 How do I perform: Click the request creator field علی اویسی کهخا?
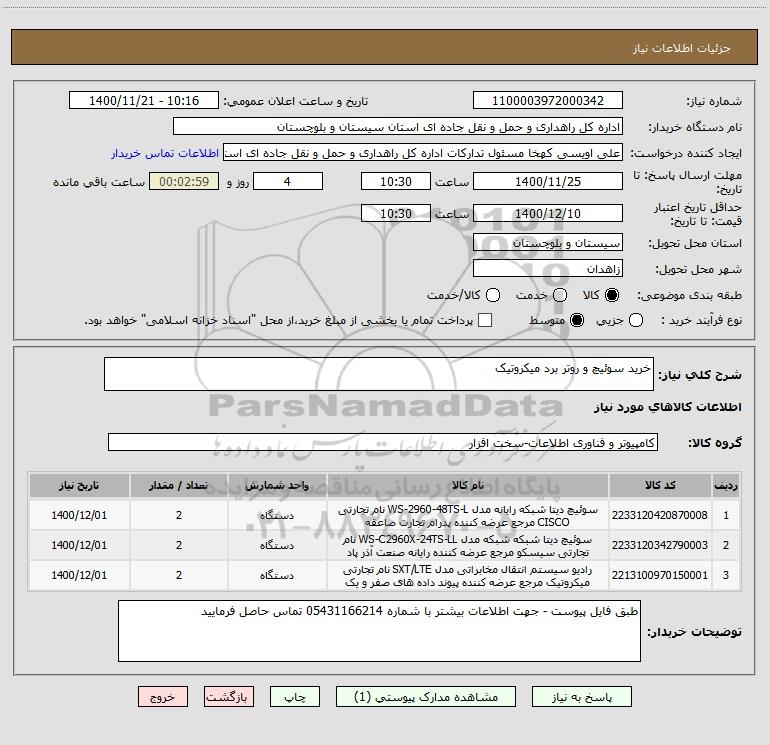[423, 153]
